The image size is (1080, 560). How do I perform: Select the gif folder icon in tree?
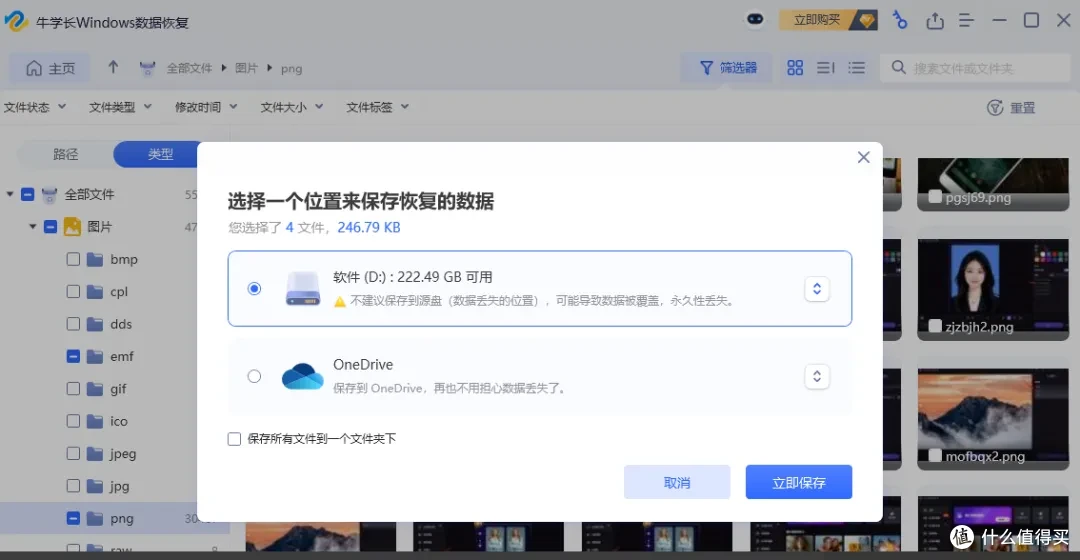[x=95, y=388]
